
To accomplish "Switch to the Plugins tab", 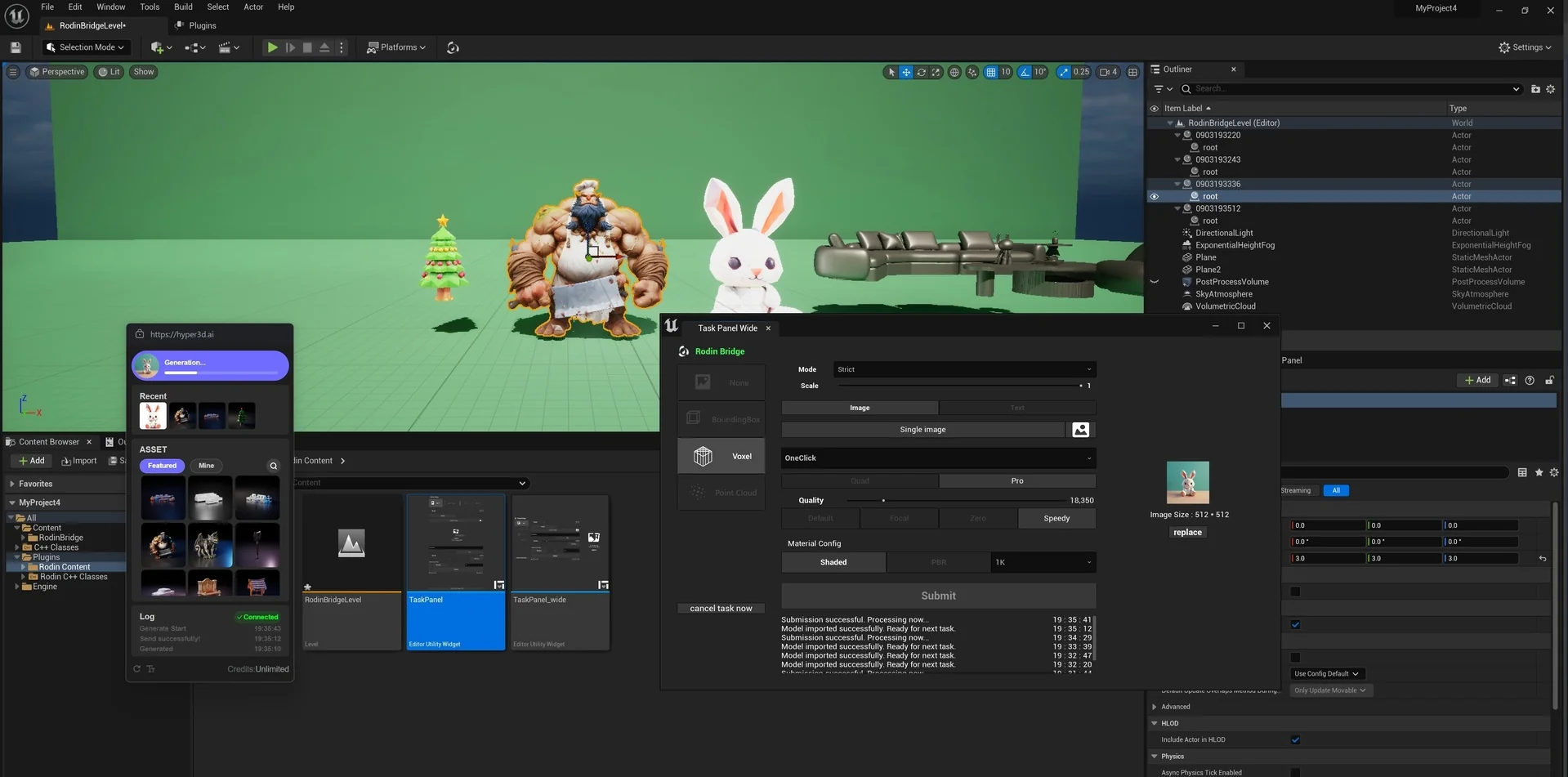I will 202,25.
